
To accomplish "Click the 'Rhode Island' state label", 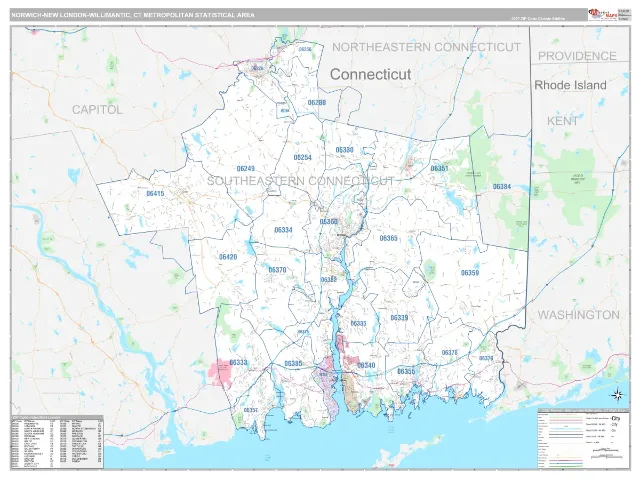I will pyautogui.click(x=570, y=85).
